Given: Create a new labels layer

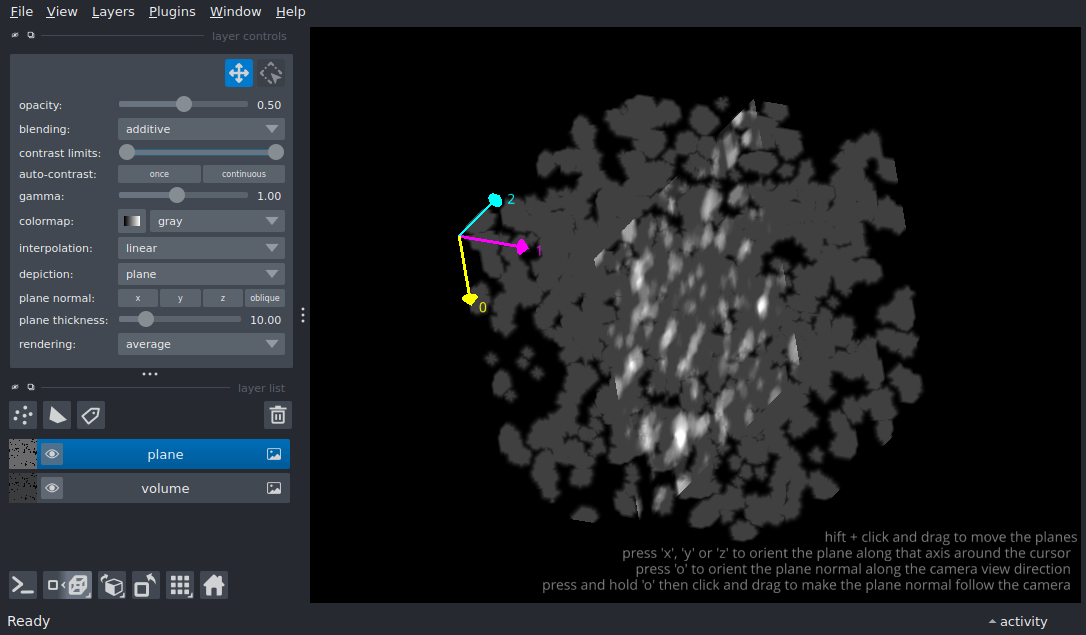Looking at the screenshot, I should 91,415.
